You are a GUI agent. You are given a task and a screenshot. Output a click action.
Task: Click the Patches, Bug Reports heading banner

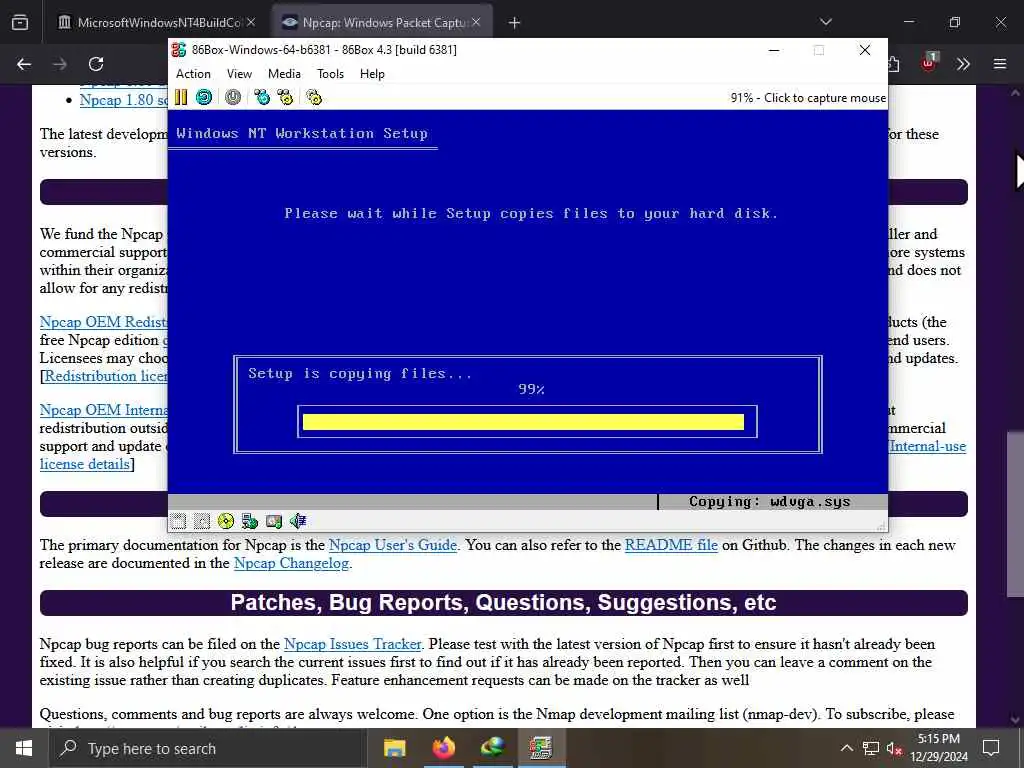pyautogui.click(x=504, y=603)
